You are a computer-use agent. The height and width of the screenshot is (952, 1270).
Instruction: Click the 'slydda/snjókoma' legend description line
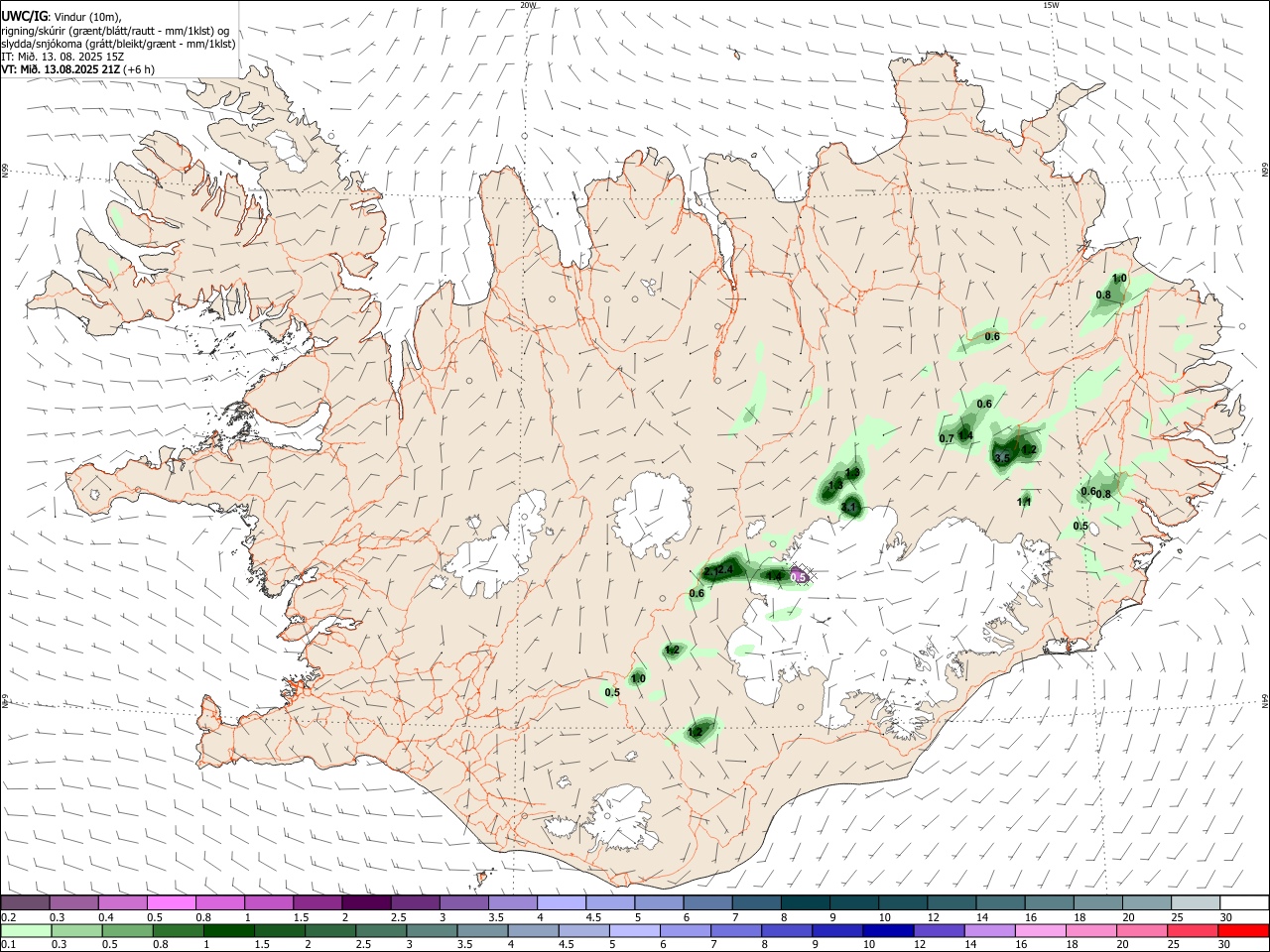pyautogui.click(x=119, y=44)
